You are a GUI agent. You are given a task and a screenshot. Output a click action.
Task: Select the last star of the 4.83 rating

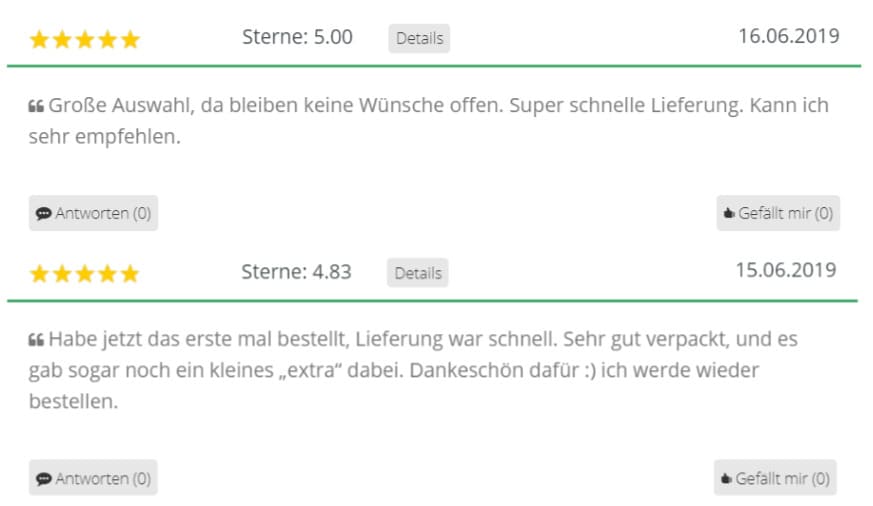click(x=130, y=274)
